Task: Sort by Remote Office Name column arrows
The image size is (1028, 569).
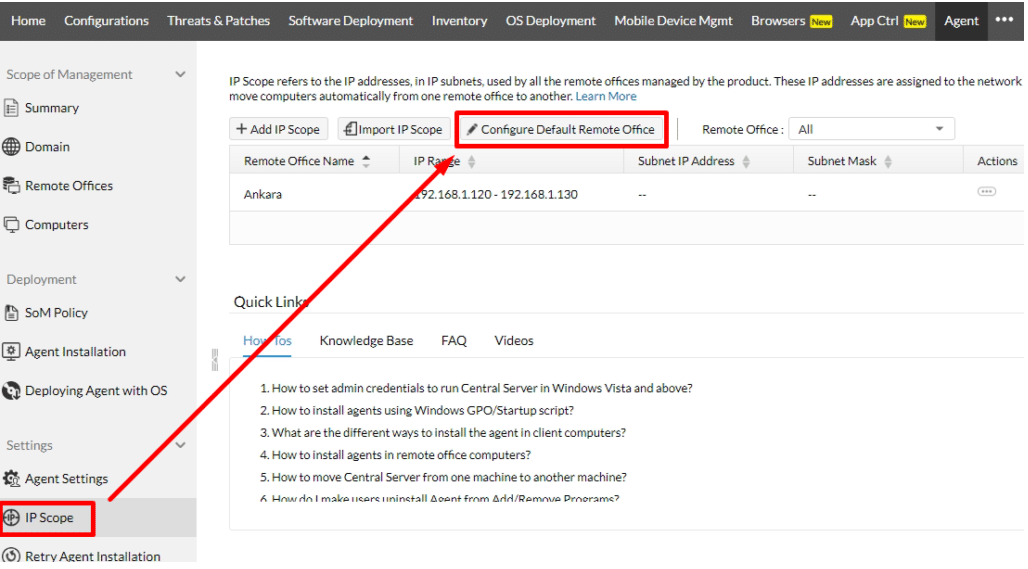Action: coord(366,161)
